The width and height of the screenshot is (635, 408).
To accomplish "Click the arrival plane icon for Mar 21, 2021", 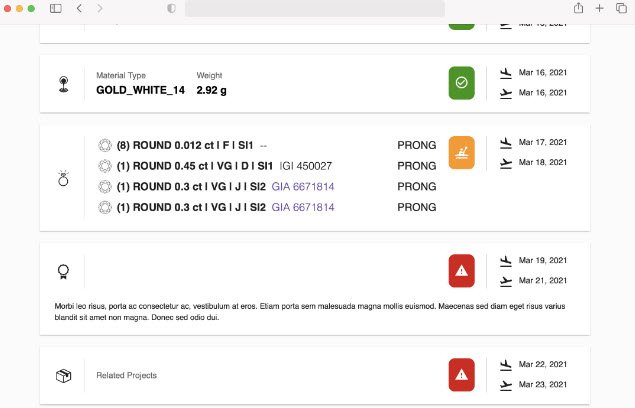I will pyautogui.click(x=506, y=281).
